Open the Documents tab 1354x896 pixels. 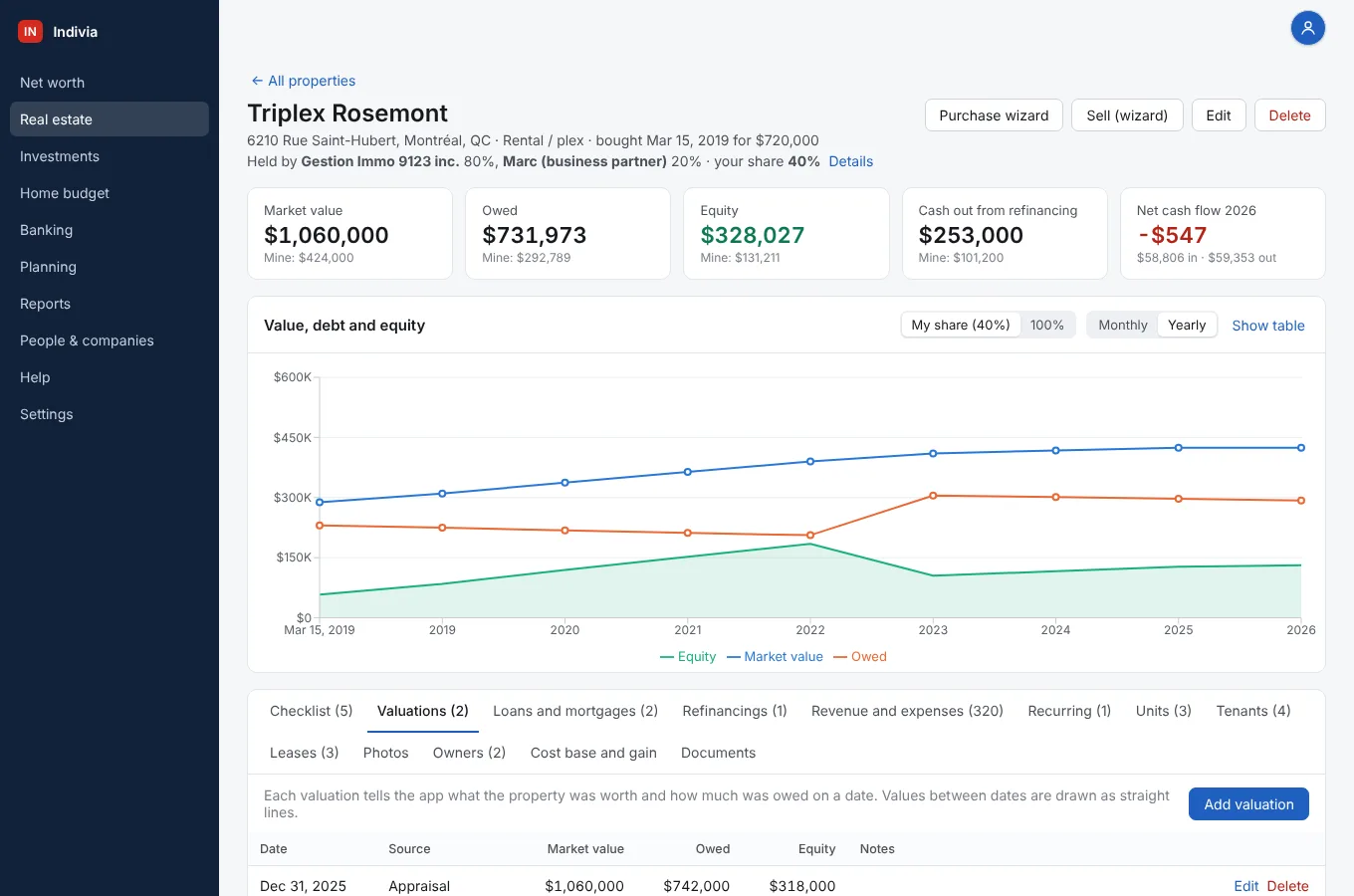(x=718, y=753)
